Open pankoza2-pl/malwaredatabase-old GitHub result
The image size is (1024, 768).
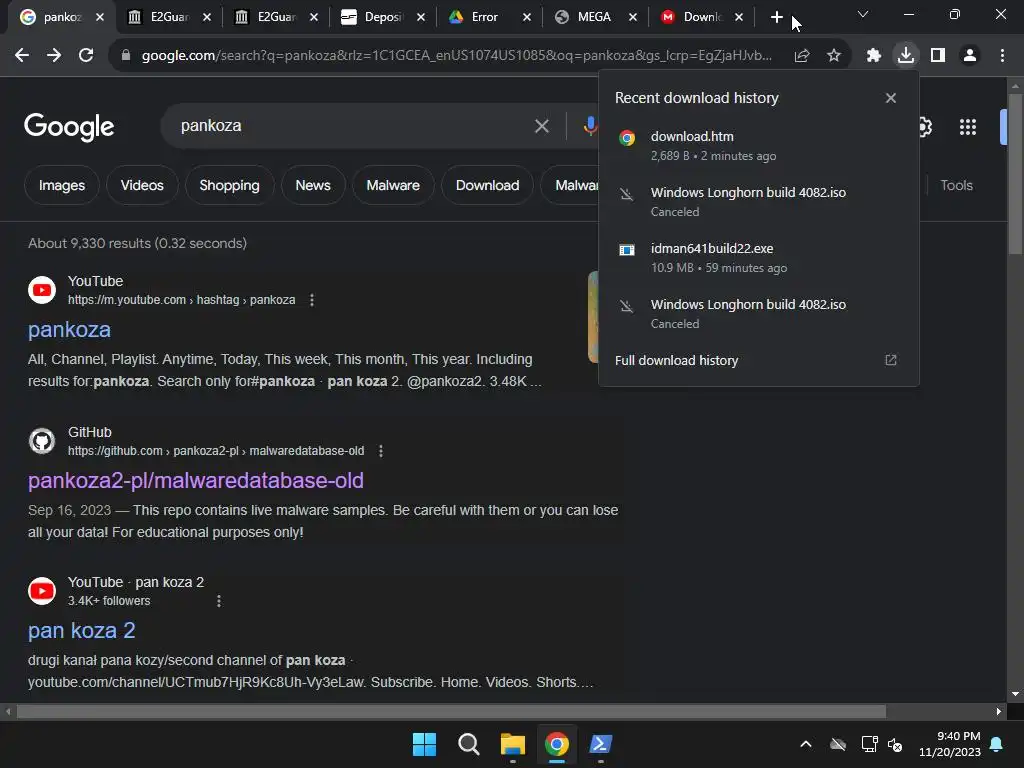coord(196,481)
